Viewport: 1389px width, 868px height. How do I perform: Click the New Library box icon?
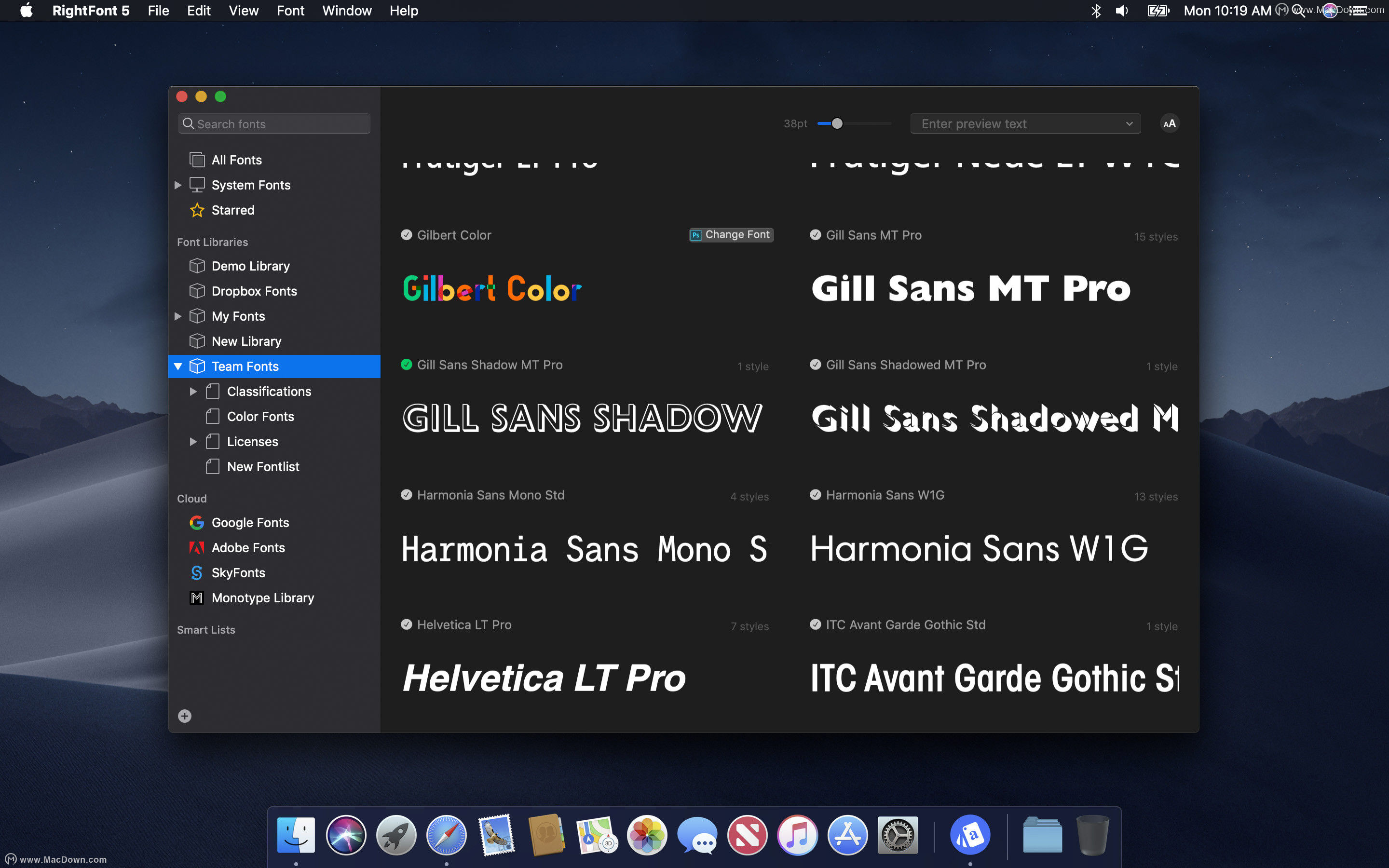[x=197, y=341]
